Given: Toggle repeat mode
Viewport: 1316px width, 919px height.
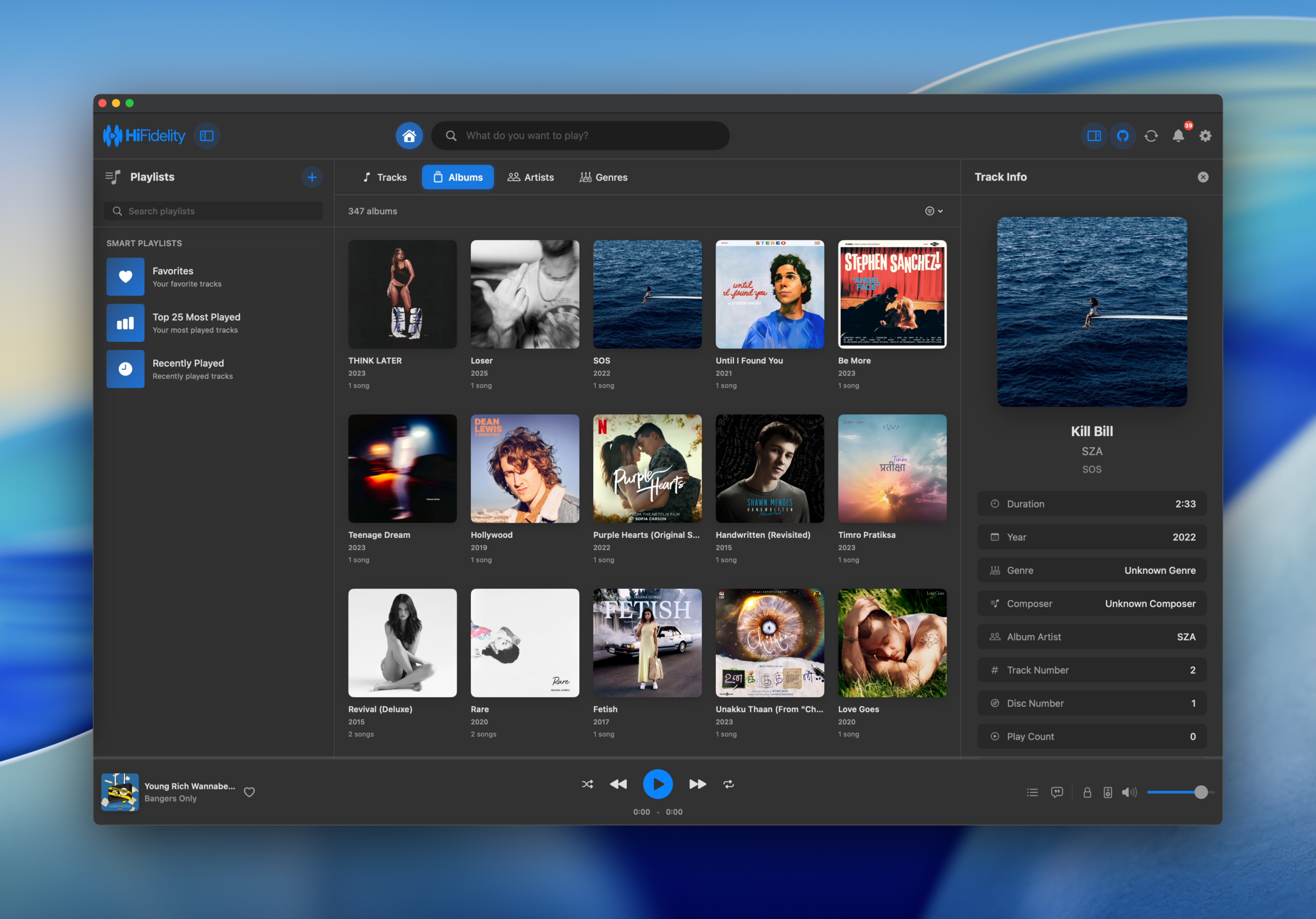Looking at the screenshot, I should [729, 785].
